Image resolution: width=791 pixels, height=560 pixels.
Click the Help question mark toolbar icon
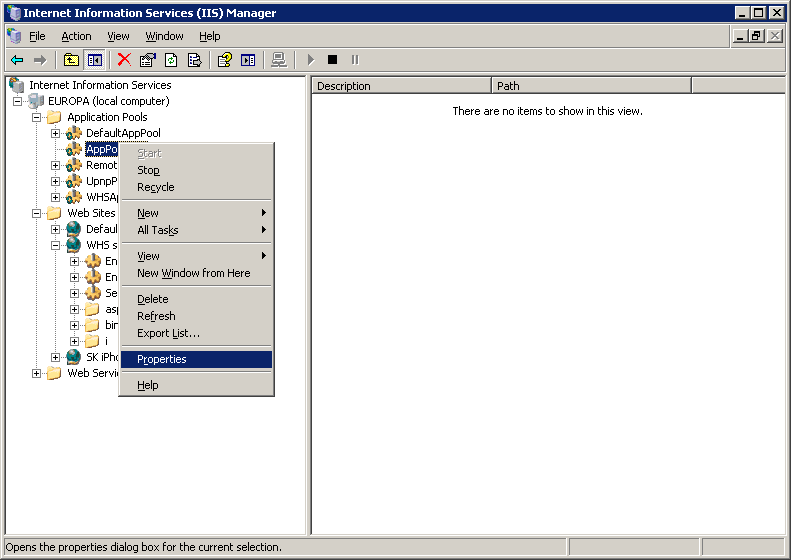[224, 60]
